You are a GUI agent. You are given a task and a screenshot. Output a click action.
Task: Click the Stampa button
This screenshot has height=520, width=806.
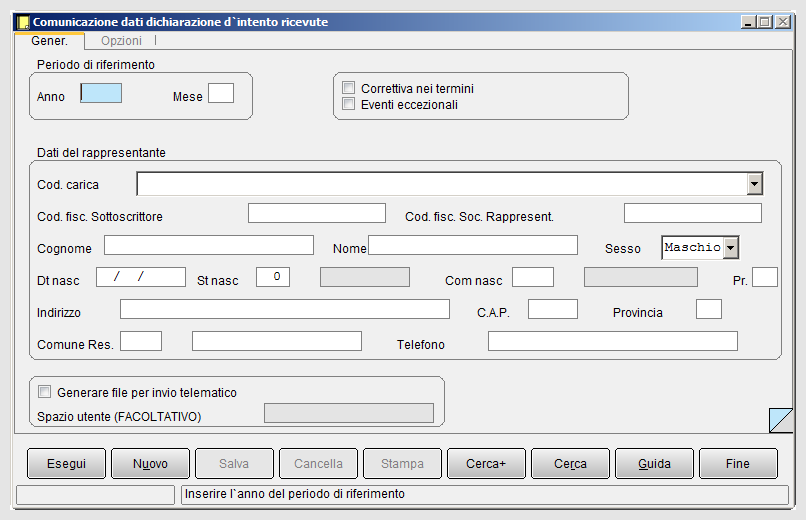(x=402, y=463)
